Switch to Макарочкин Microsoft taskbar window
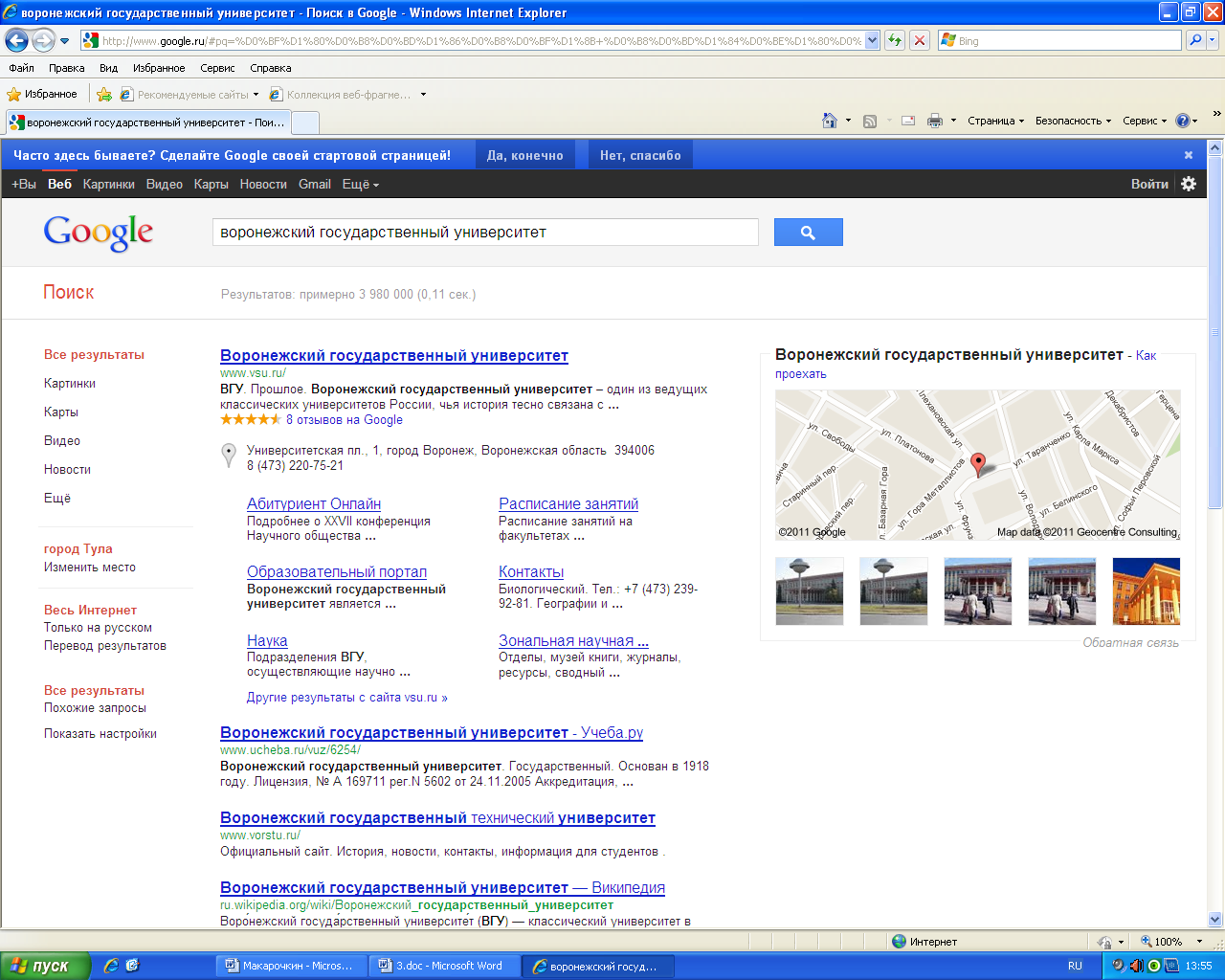 click(291, 966)
